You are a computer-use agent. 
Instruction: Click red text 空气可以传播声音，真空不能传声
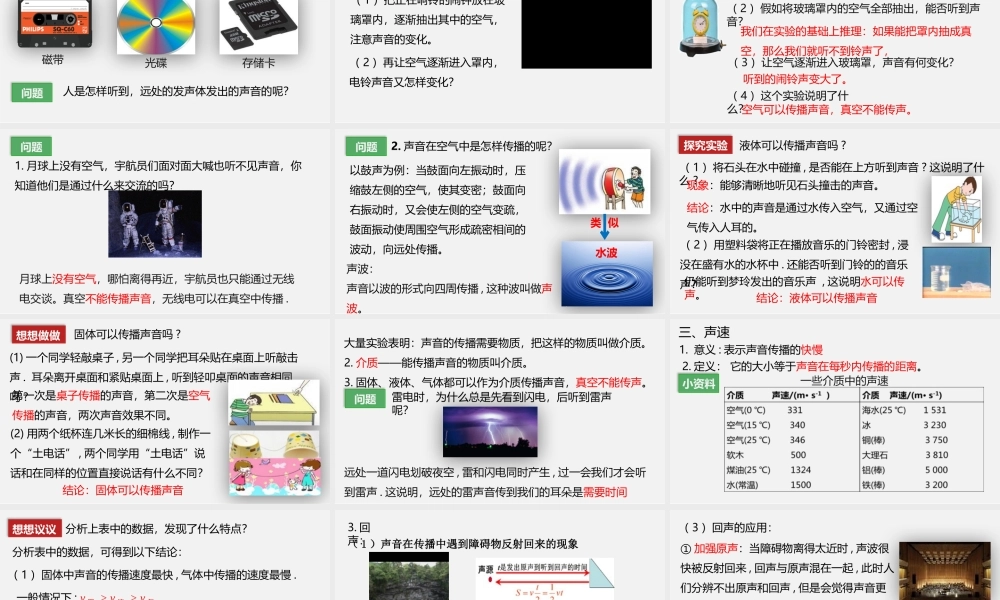point(827,110)
